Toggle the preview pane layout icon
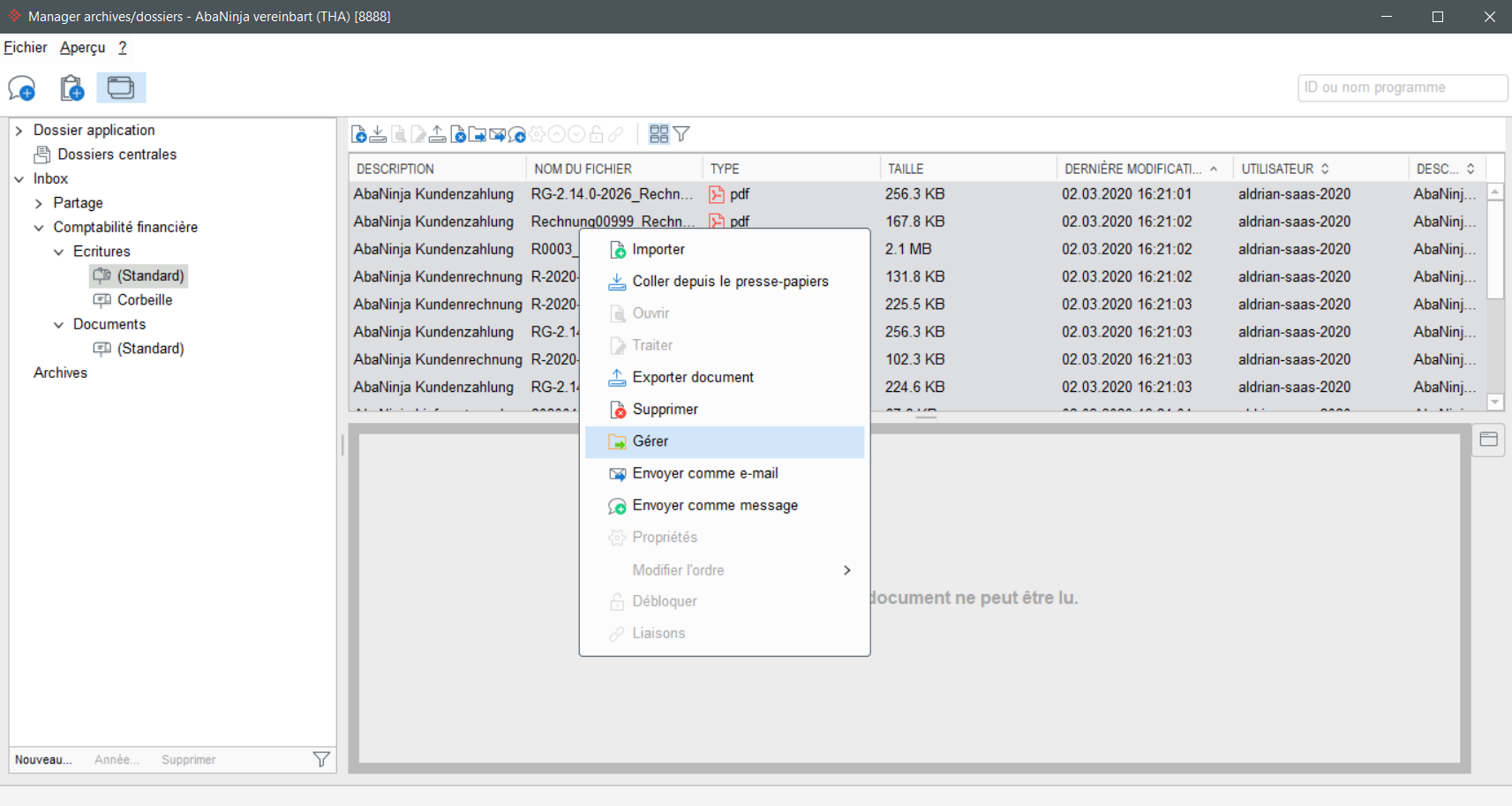1512x806 pixels. (x=1489, y=440)
